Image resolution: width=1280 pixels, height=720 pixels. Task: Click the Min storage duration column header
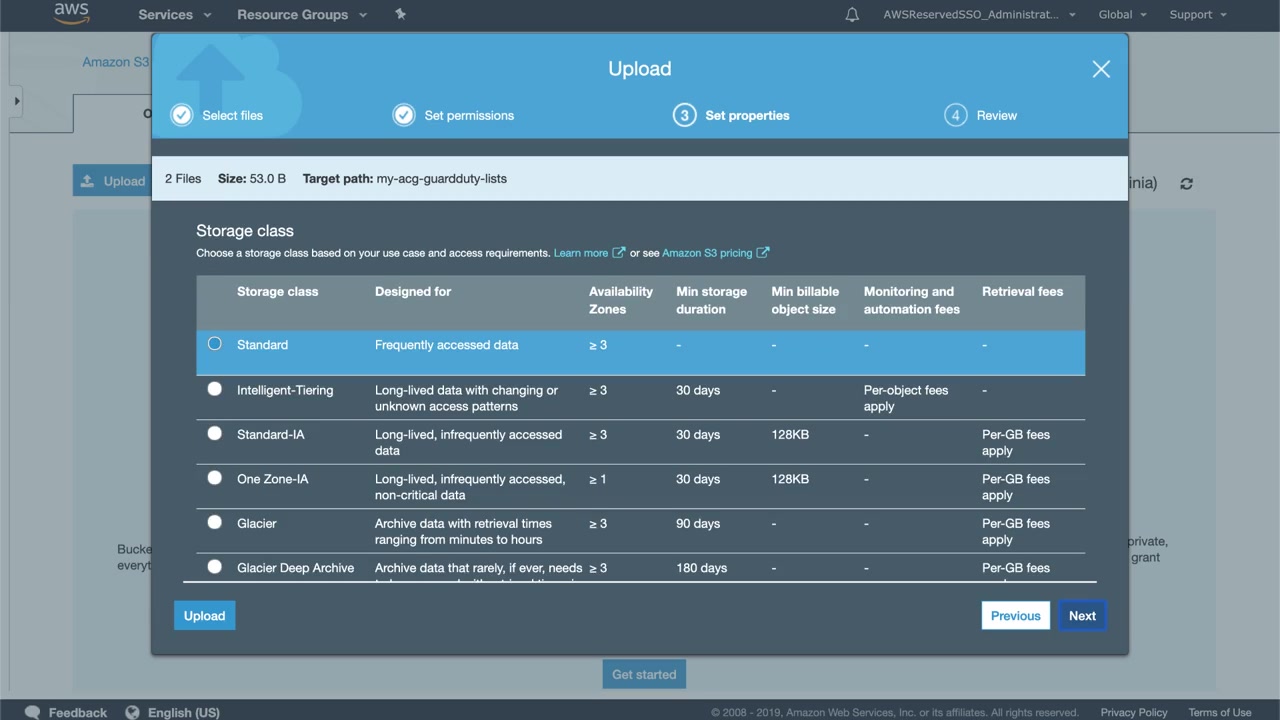[711, 300]
